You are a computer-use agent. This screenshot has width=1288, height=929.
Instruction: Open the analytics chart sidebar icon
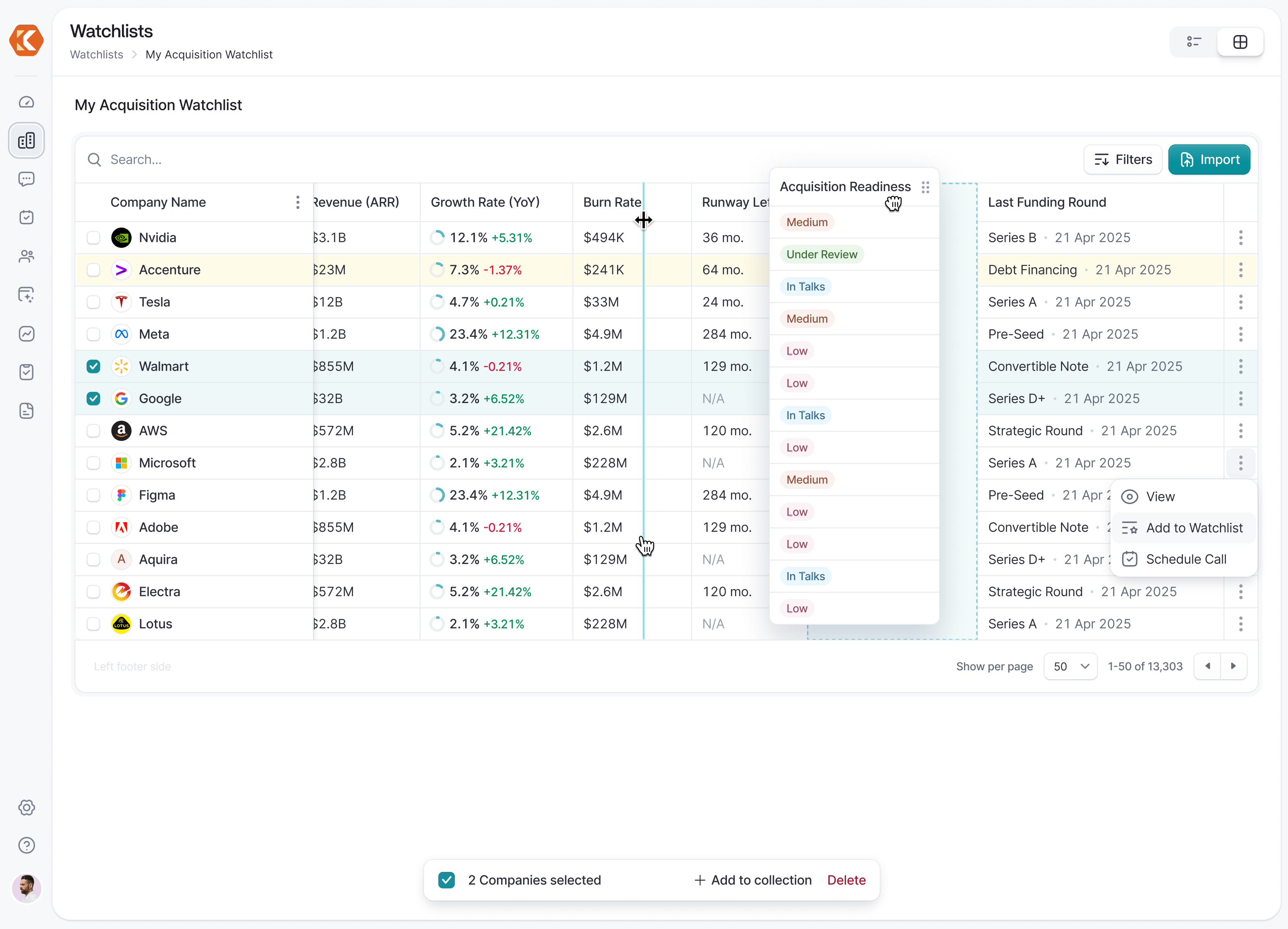[26, 334]
